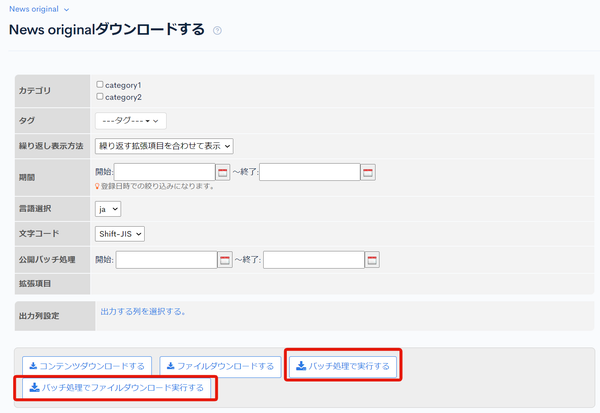The image size is (600, 413).
Task: Click the カテゴリ row label
Action: tap(35, 91)
